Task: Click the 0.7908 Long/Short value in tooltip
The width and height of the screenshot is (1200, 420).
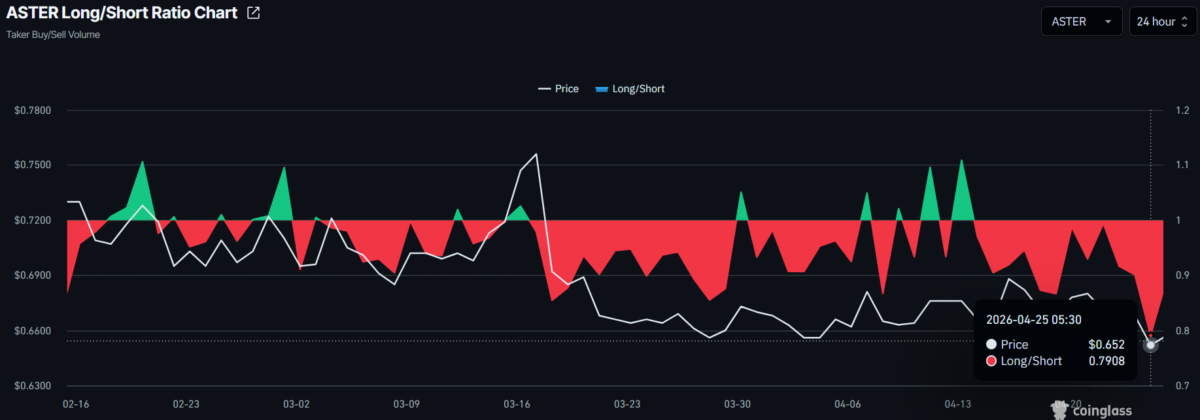Action: (1107, 360)
